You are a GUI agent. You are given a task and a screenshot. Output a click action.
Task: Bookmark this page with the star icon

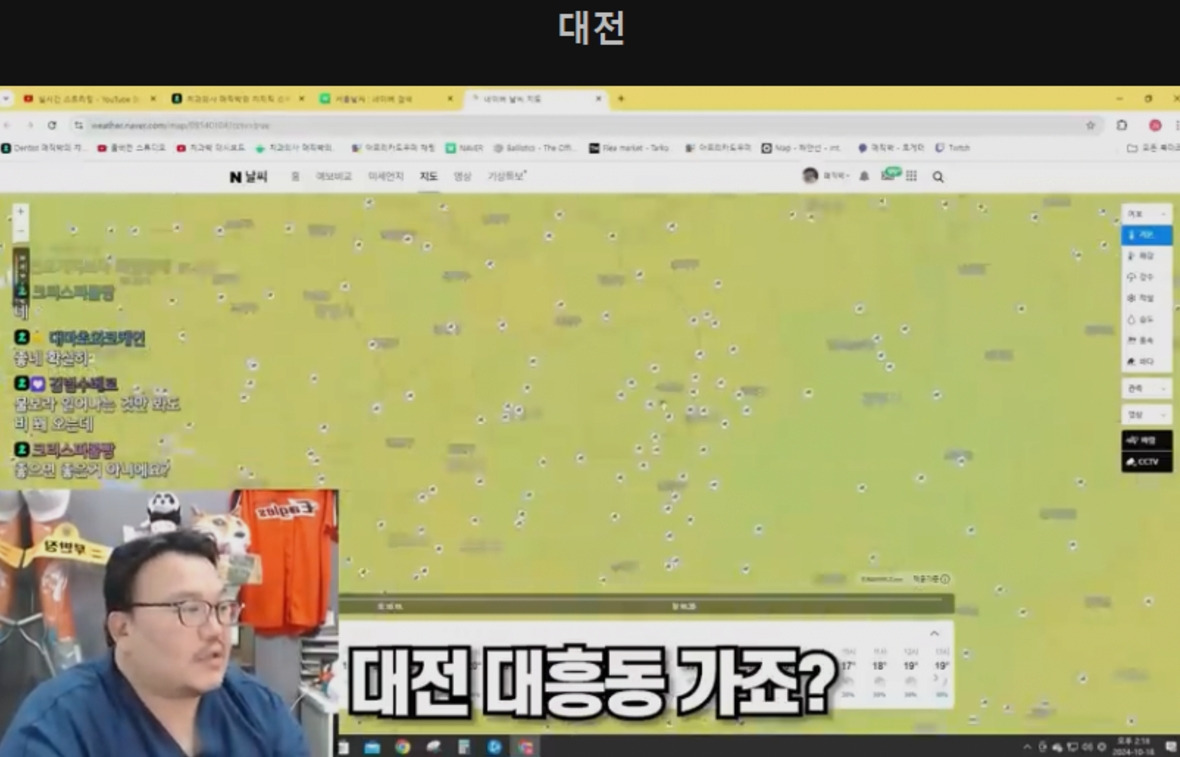click(1090, 125)
